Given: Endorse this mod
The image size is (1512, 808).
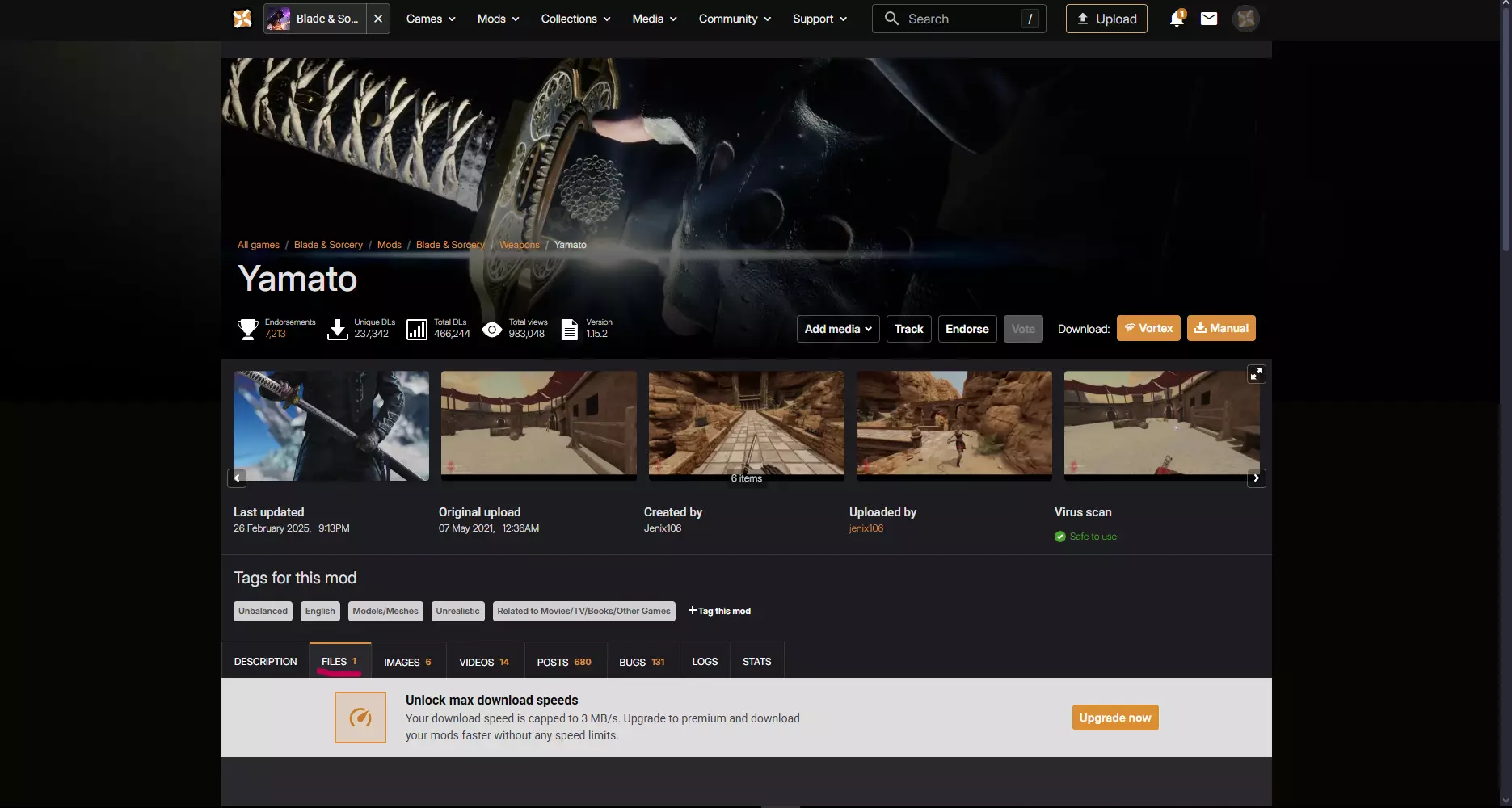Looking at the screenshot, I should pyautogui.click(x=967, y=329).
